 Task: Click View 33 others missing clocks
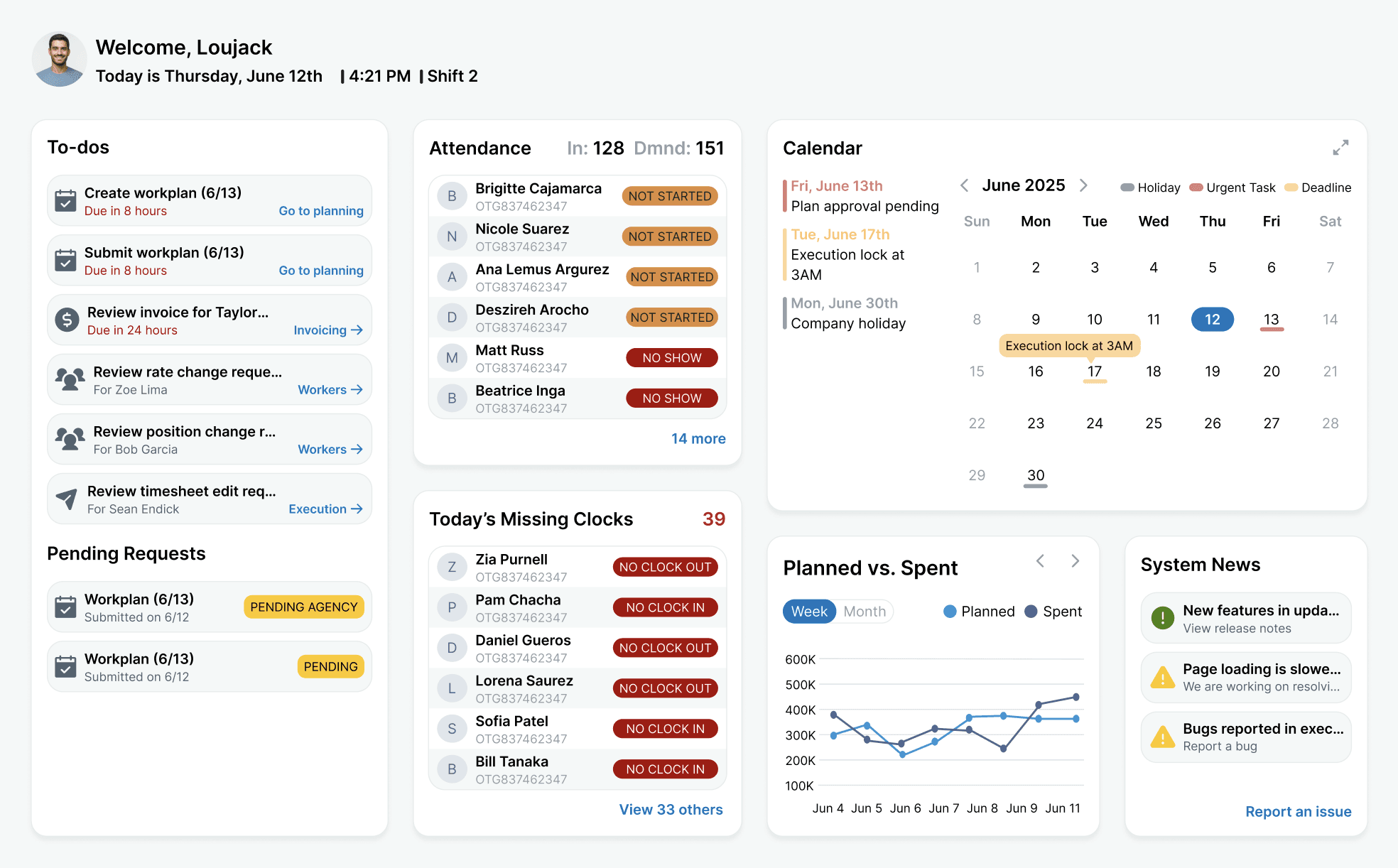click(x=671, y=810)
